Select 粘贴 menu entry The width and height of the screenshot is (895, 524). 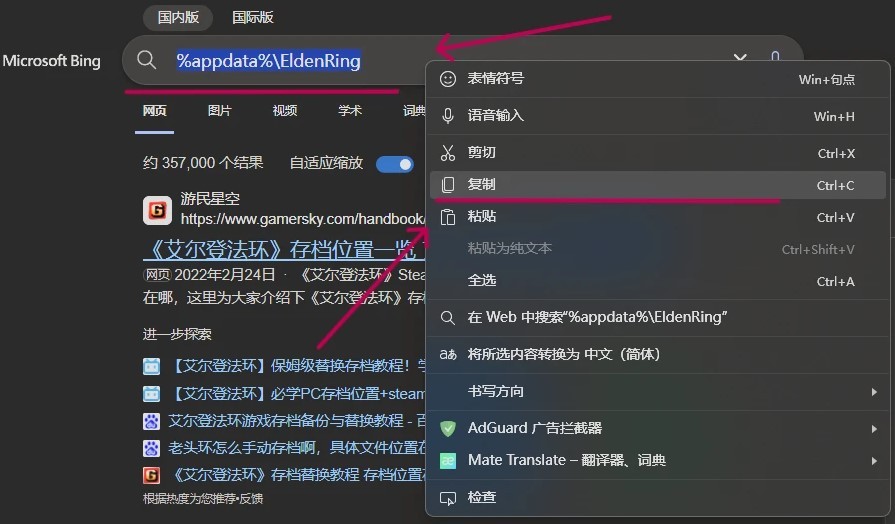pos(657,217)
